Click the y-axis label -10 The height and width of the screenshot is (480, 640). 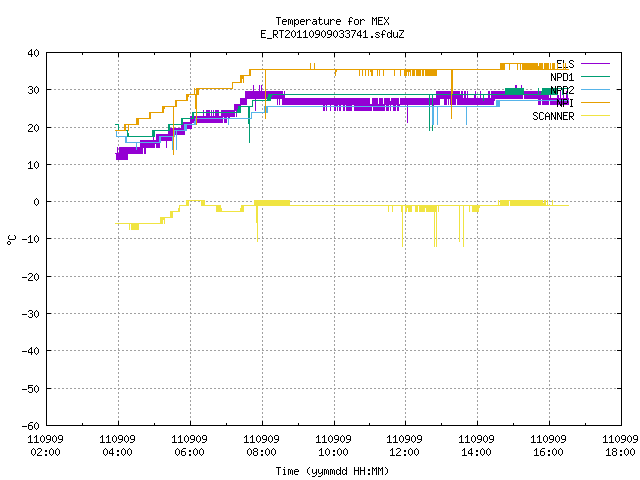(x=31, y=239)
